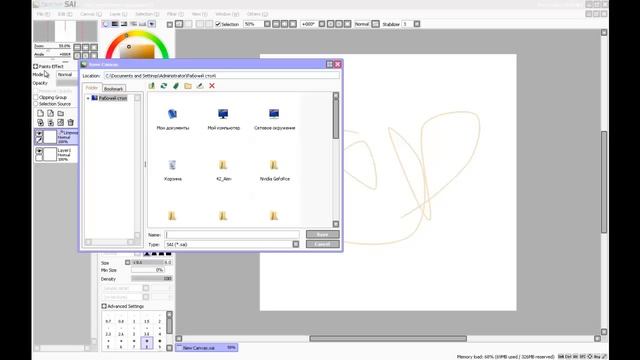Click the red X delete icon
Screen dimensions: 640x360
212,86
